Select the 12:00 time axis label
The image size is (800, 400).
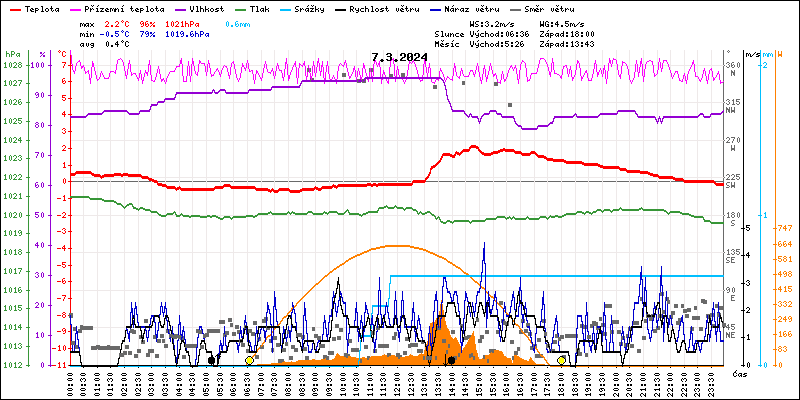[397, 381]
